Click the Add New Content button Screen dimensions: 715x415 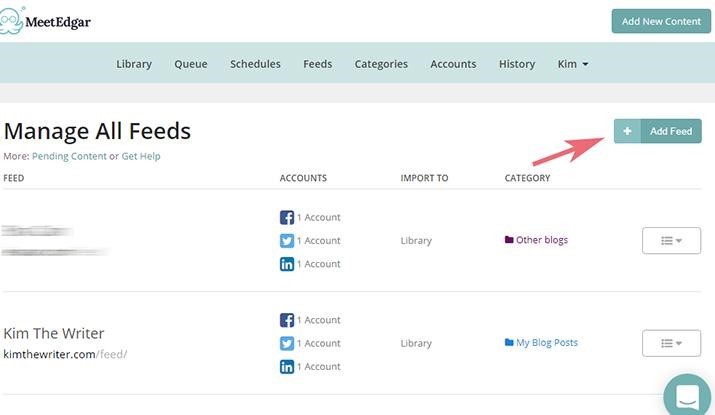(x=661, y=21)
